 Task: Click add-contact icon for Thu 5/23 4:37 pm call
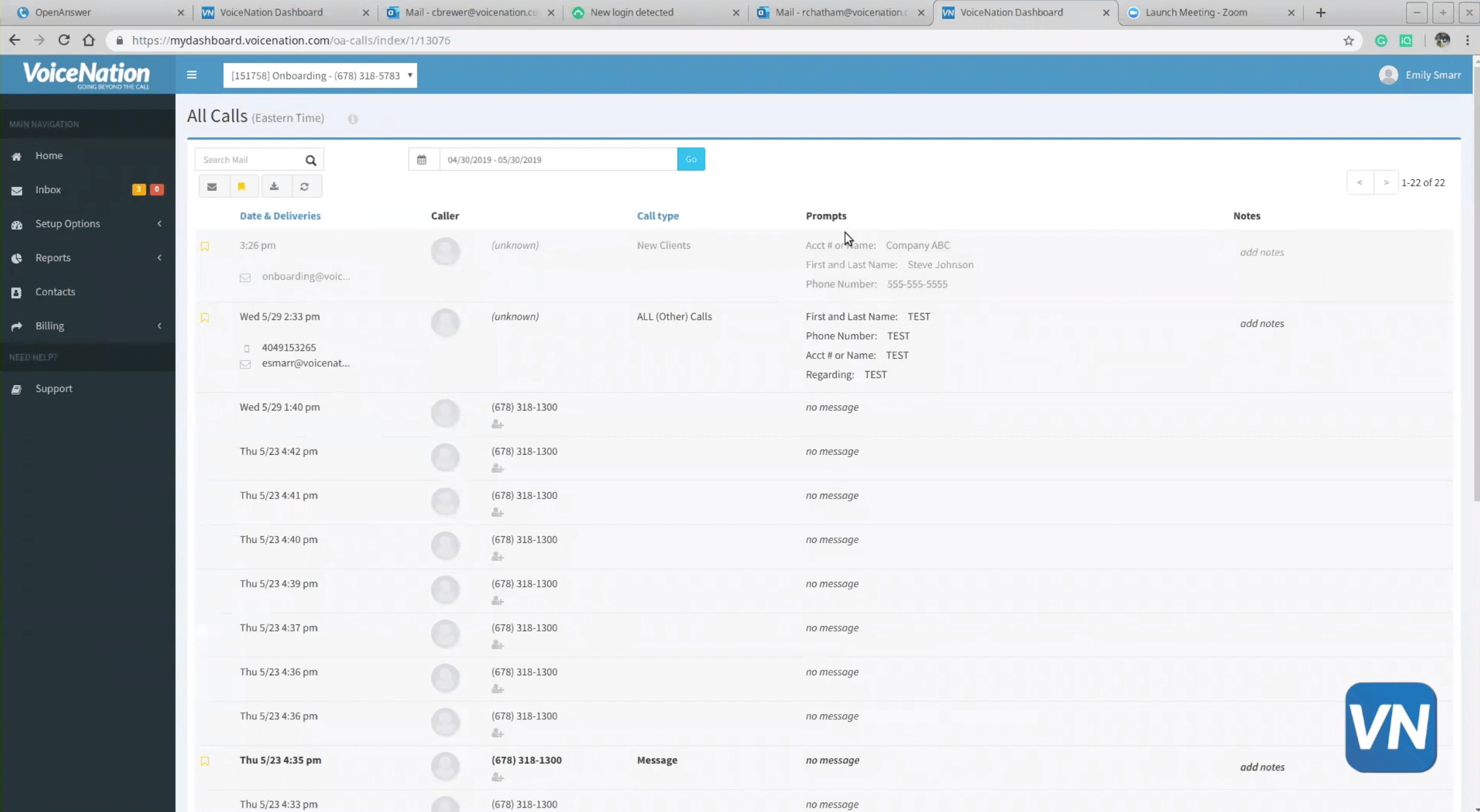pos(497,646)
